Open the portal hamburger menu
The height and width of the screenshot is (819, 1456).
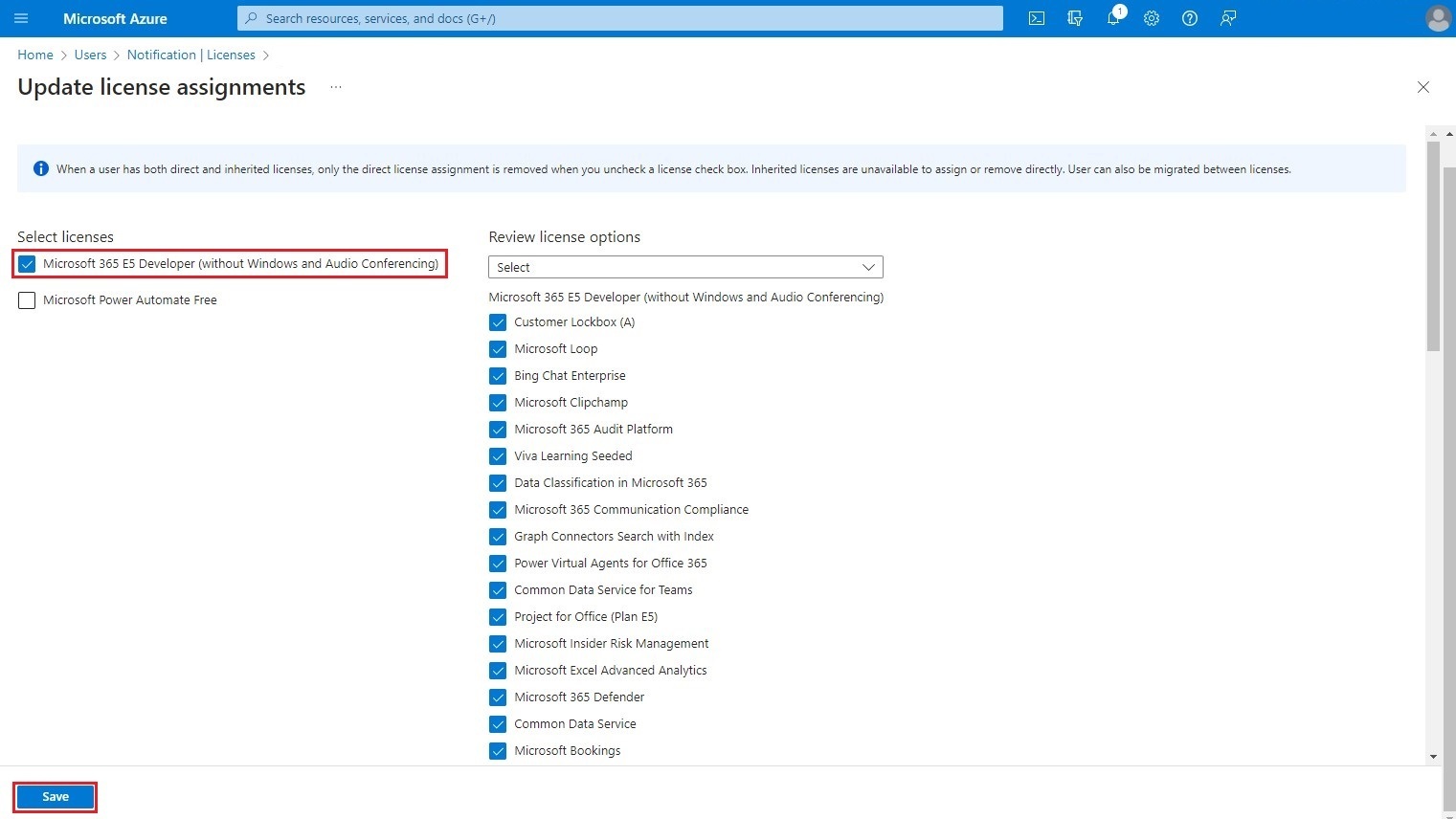point(21,18)
